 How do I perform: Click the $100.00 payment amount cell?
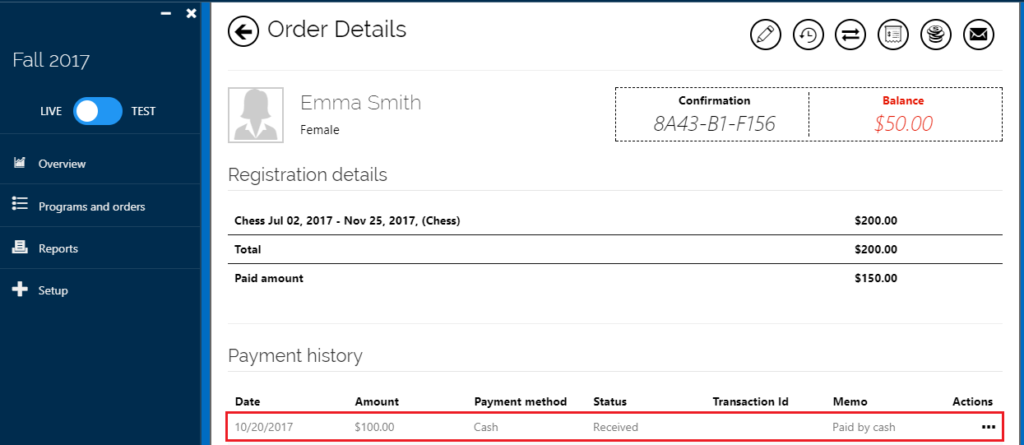[374, 427]
